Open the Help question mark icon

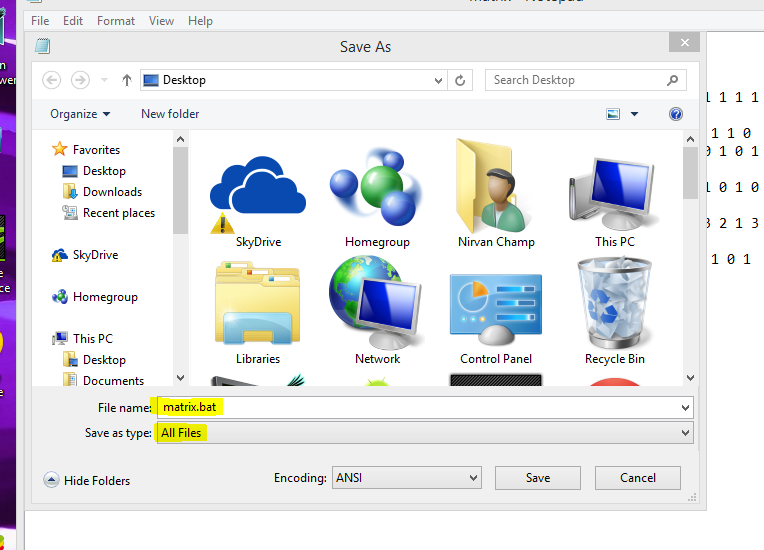coord(676,114)
